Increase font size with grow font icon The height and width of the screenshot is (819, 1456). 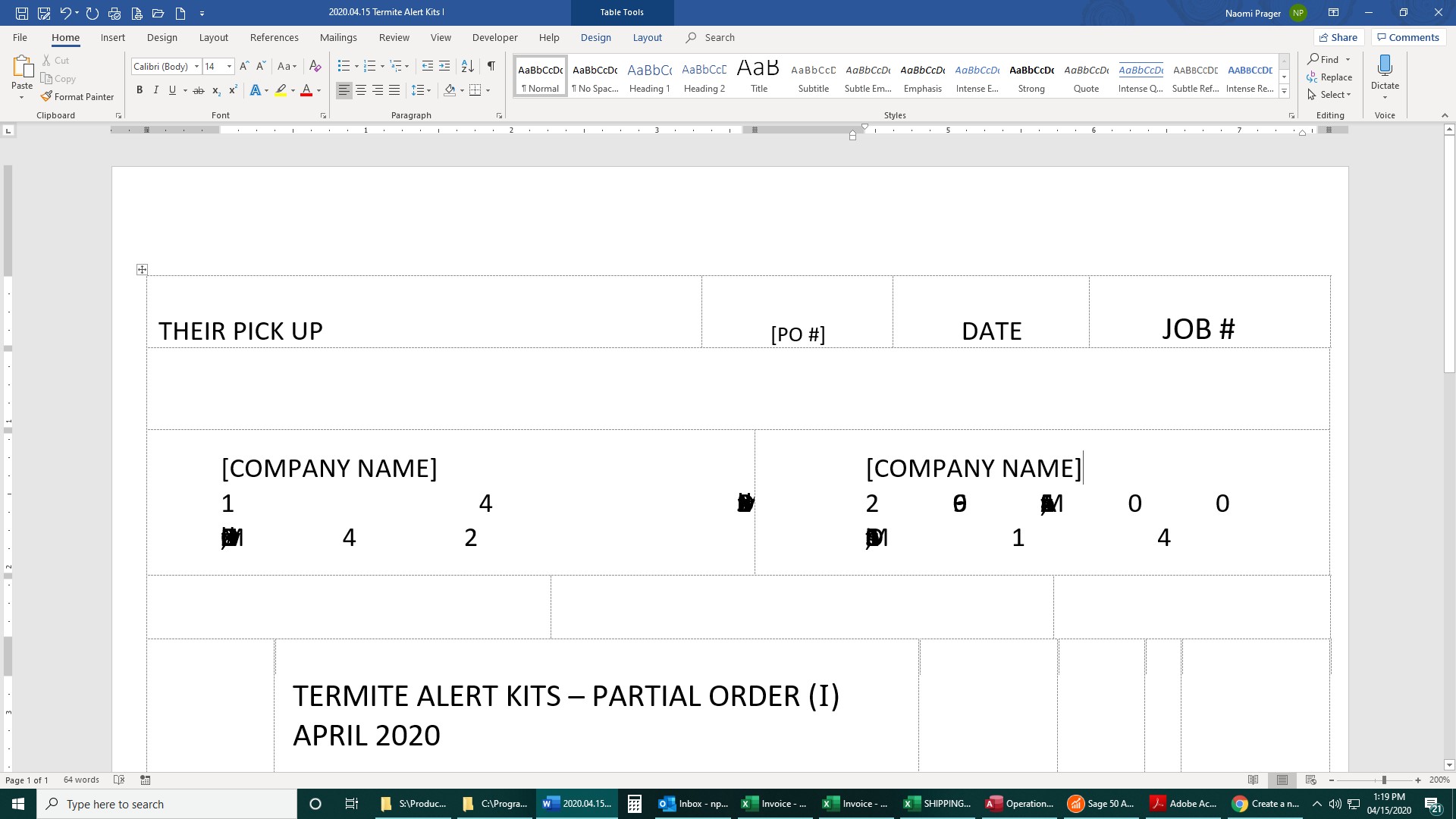244,67
